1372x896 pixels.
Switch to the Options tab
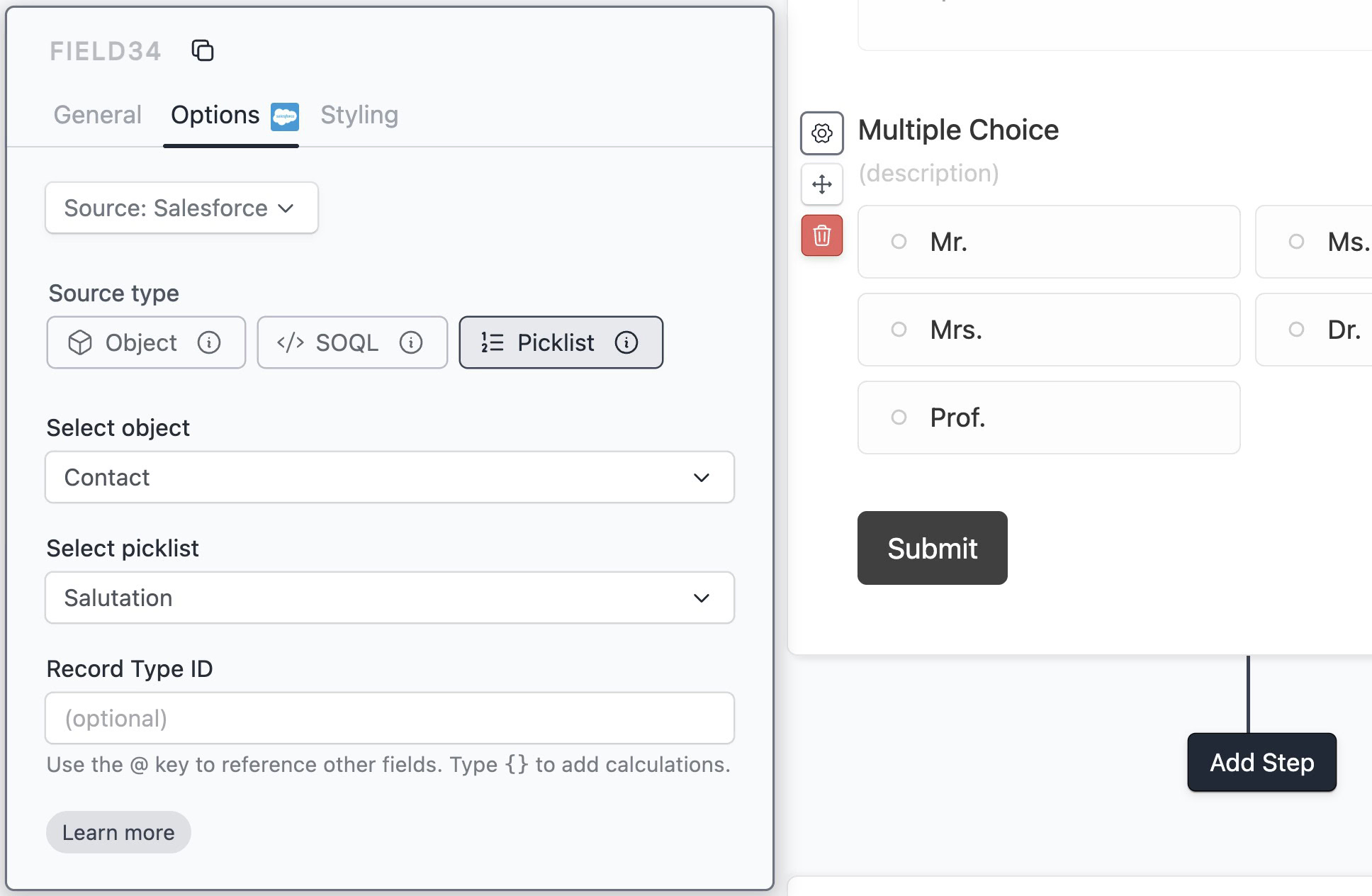(215, 115)
